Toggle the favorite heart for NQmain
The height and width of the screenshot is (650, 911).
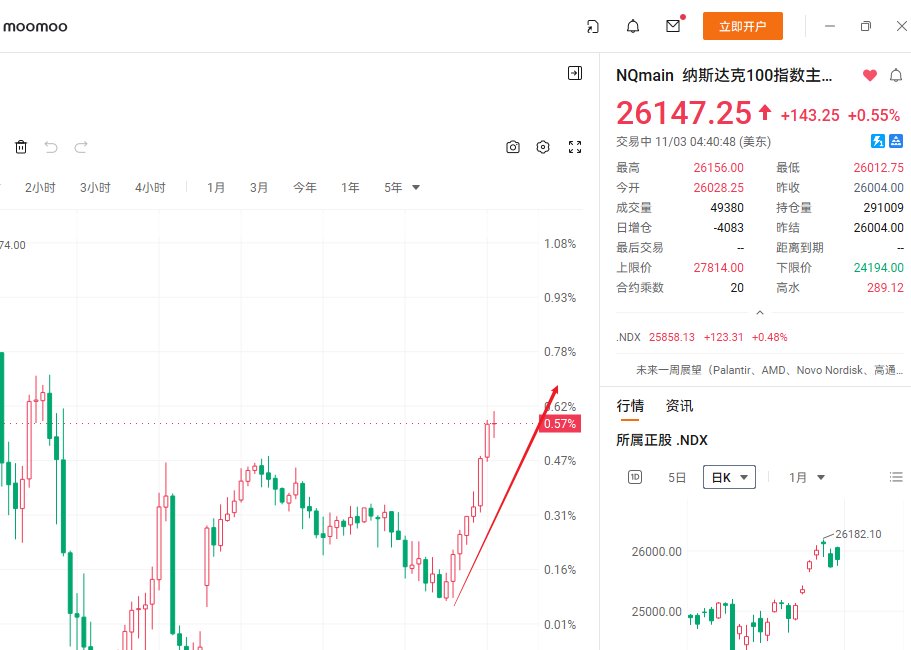870,75
